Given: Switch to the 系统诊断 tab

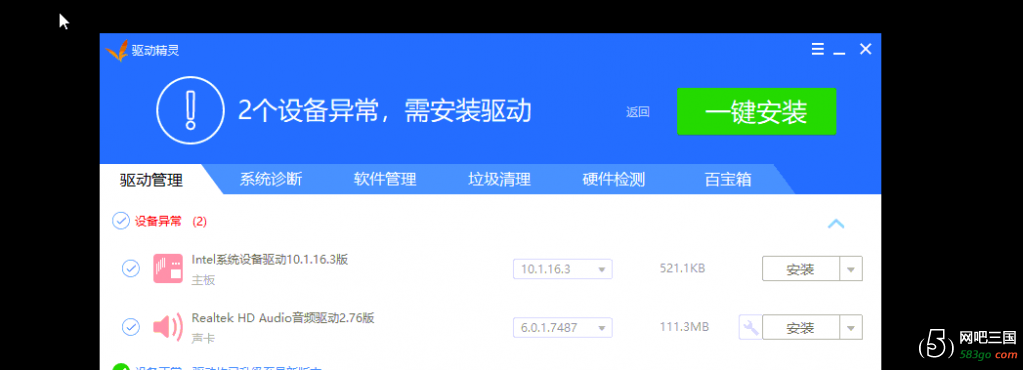Looking at the screenshot, I should point(270,179).
